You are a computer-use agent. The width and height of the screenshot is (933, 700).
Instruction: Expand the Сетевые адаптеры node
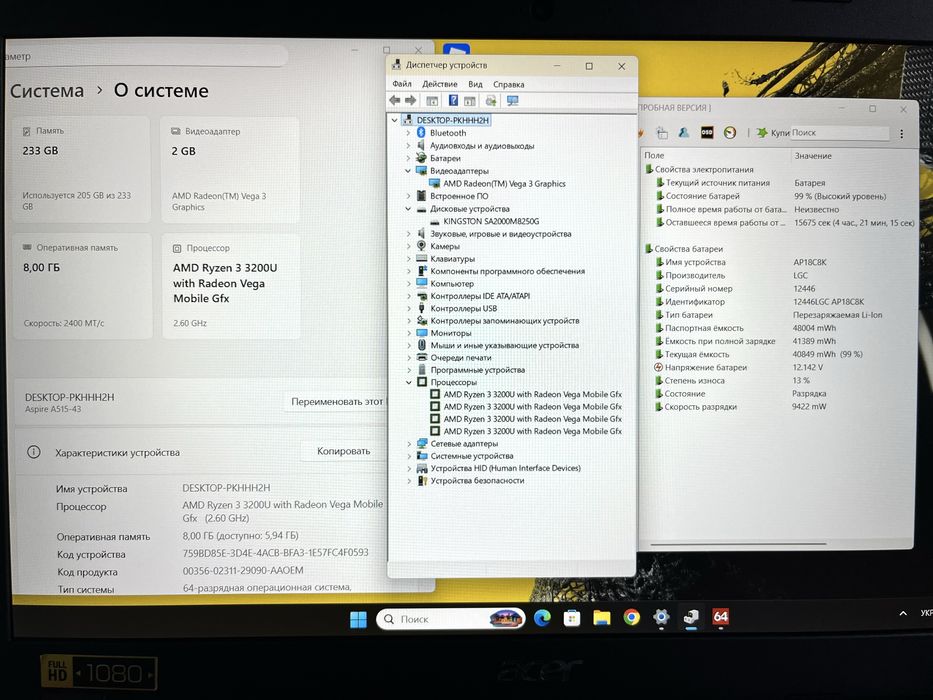[x=409, y=443]
